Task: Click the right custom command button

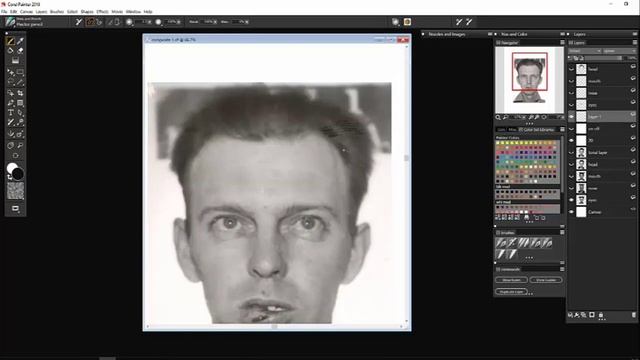Action: (546, 280)
